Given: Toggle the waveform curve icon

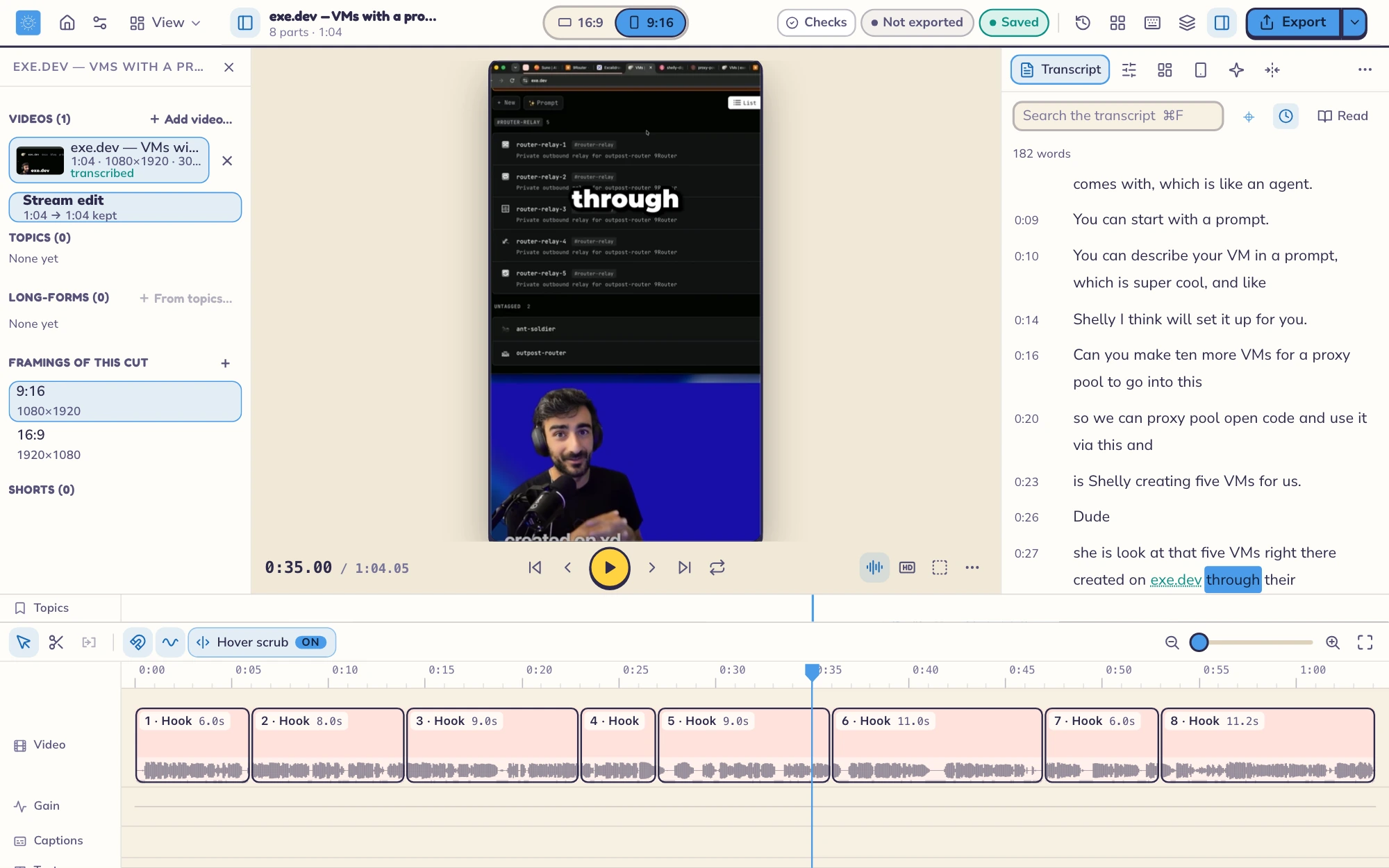Looking at the screenshot, I should point(170,642).
